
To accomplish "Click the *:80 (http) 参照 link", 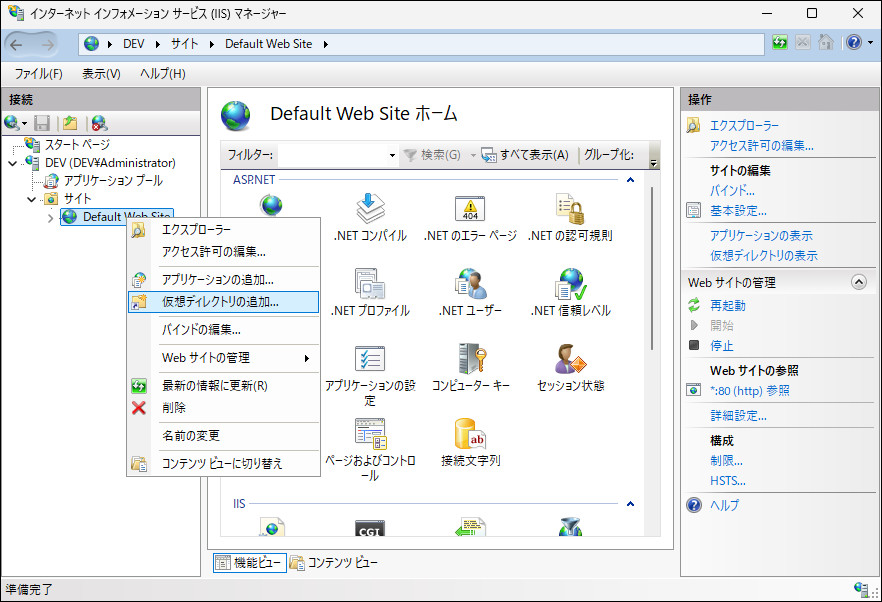I will point(749,391).
